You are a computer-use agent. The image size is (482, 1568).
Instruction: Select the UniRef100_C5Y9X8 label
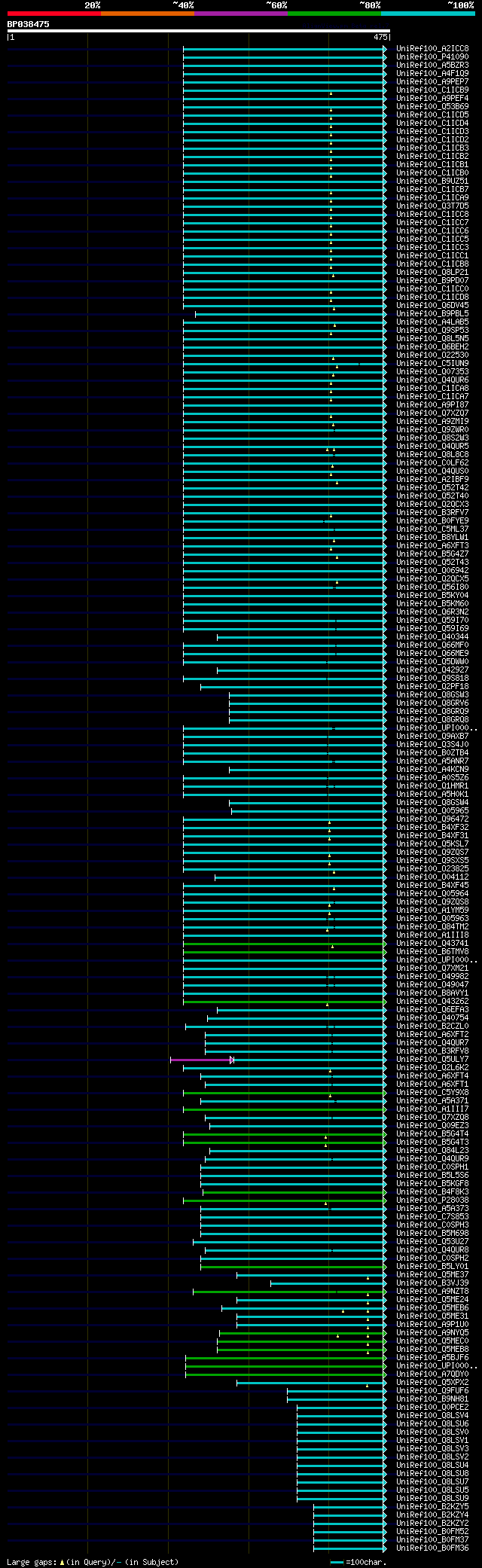point(432,1093)
